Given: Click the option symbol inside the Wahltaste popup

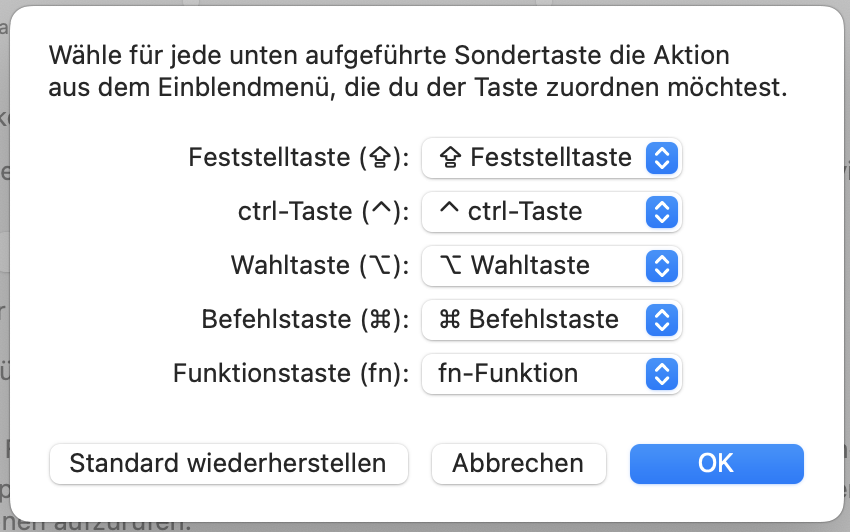Looking at the screenshot, I should click(449, 265).
